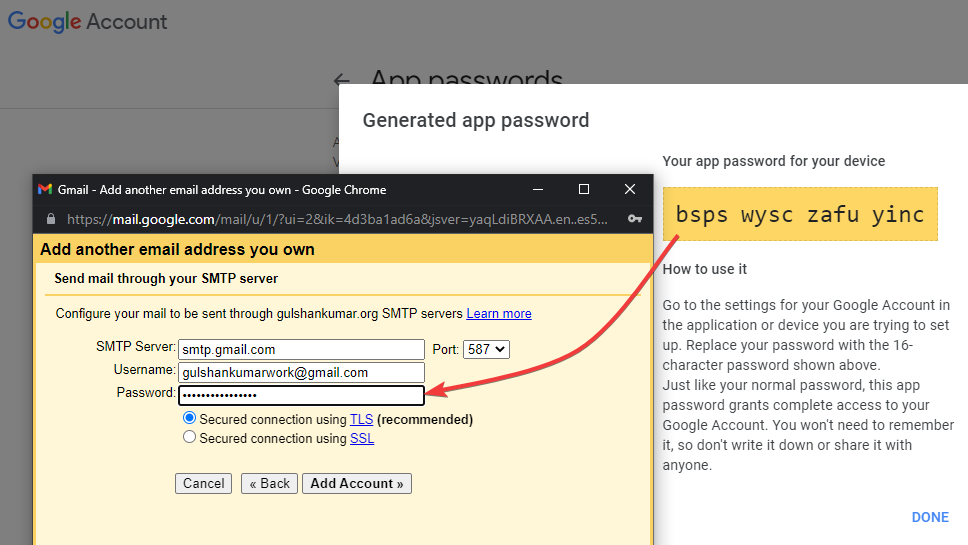Maximize the Gmail popup window

(x=583, y=189)
